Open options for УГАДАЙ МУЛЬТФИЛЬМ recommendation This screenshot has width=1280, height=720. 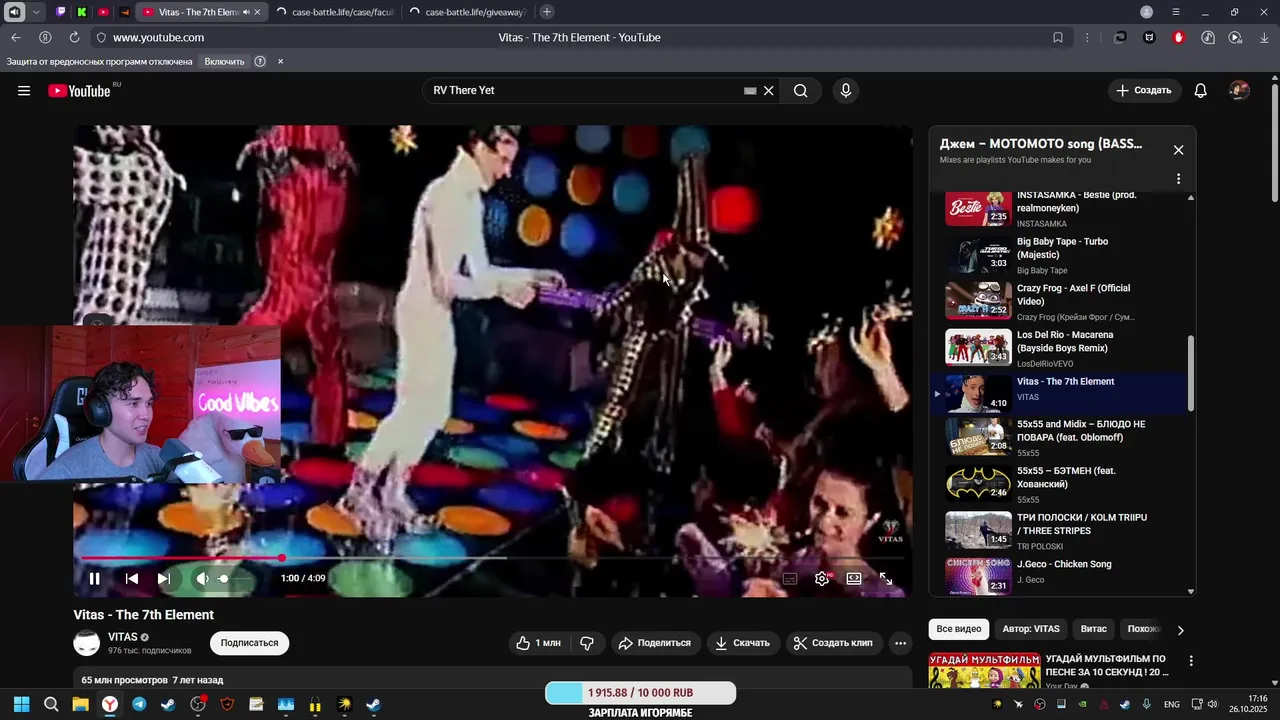coord(1191,661)
